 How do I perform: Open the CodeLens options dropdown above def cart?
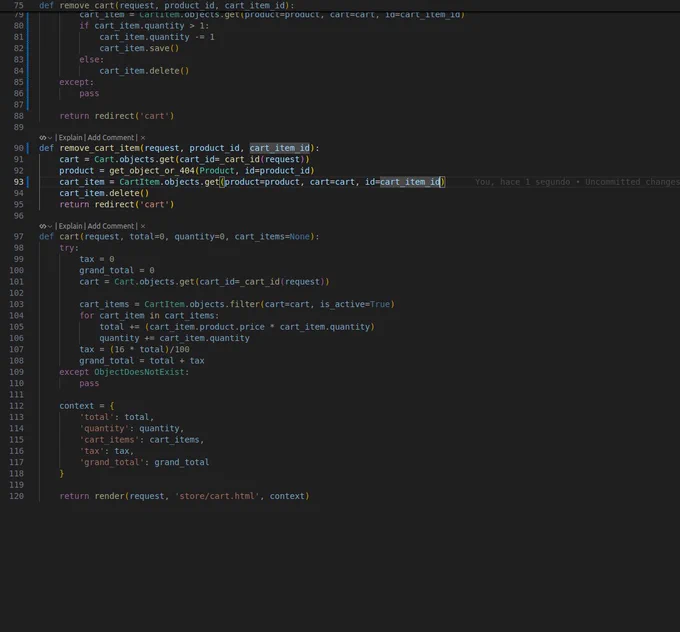46,226
